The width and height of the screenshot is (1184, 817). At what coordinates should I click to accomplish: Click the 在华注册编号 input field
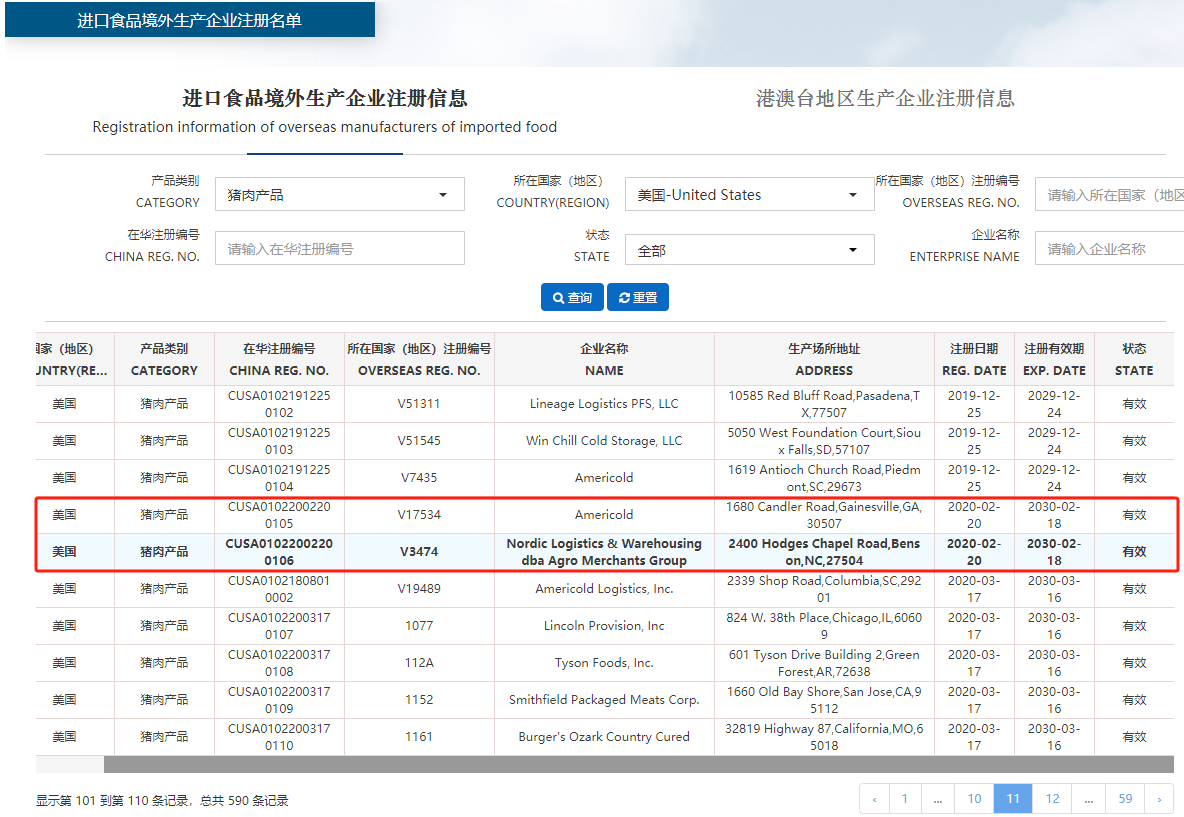coord(340,249)
